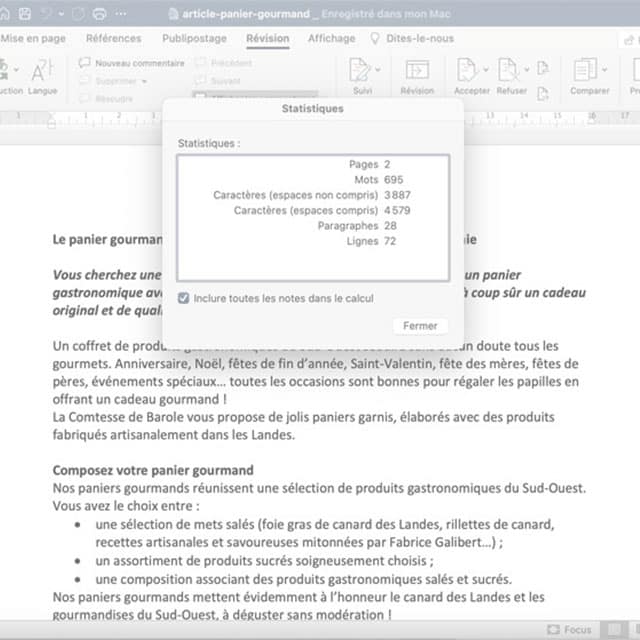Expand the Refuser dropdown arrow
This screenshot has height=640, width=640.
tap(527, 69)
